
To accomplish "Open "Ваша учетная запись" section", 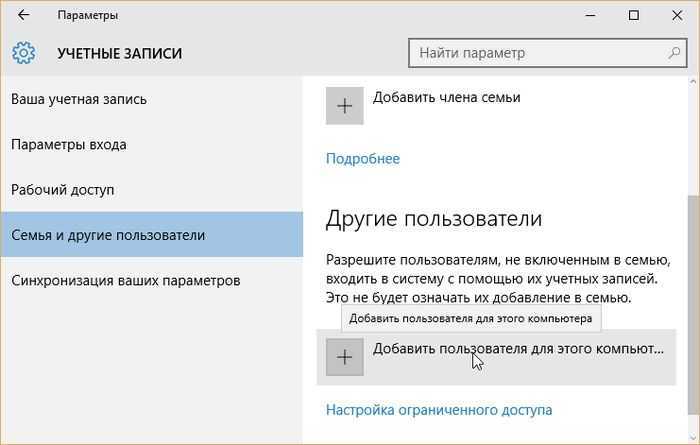I will click(151, 99).
